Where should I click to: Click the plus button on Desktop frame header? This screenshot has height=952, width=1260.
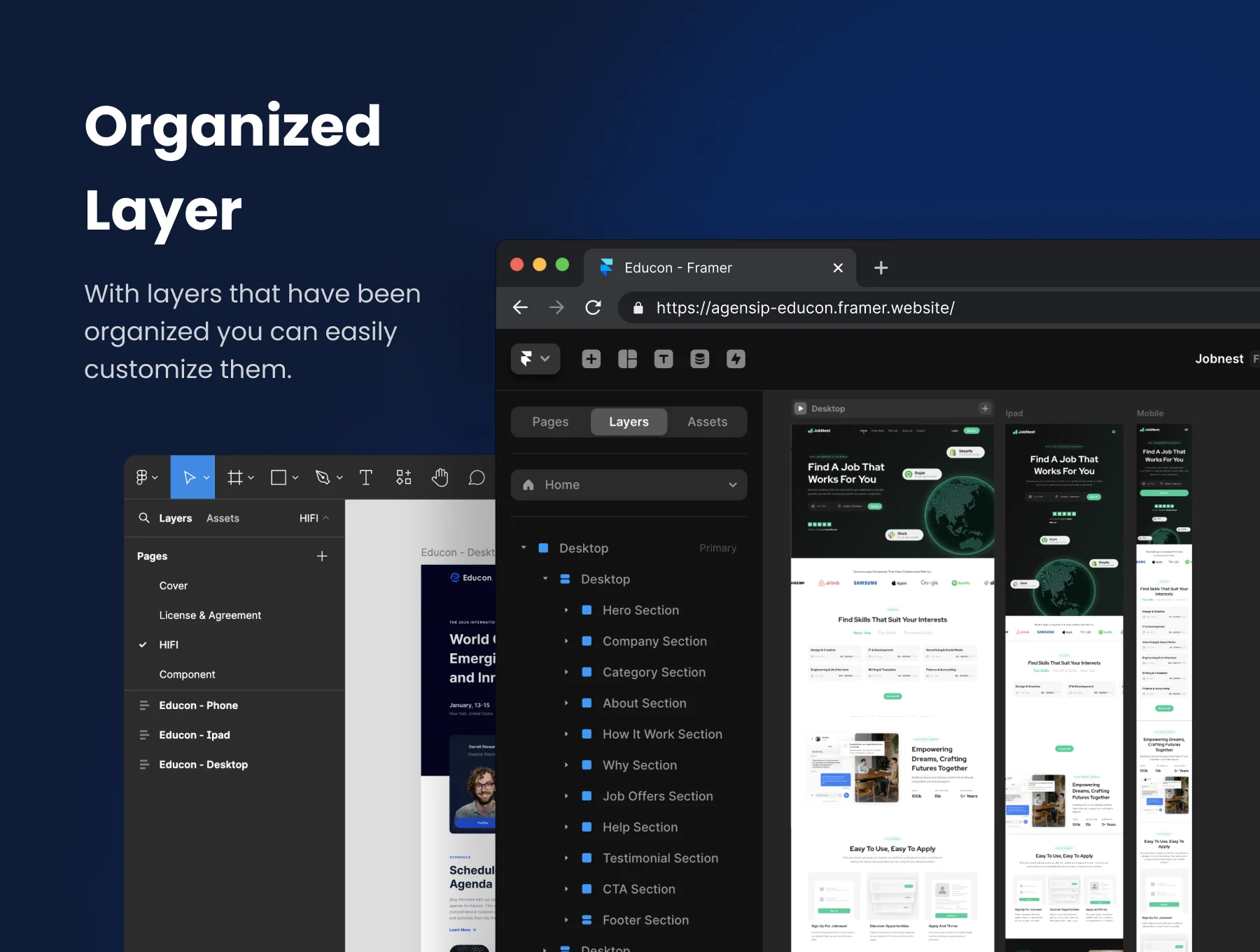pyautogui.click(x=986, y=408)
